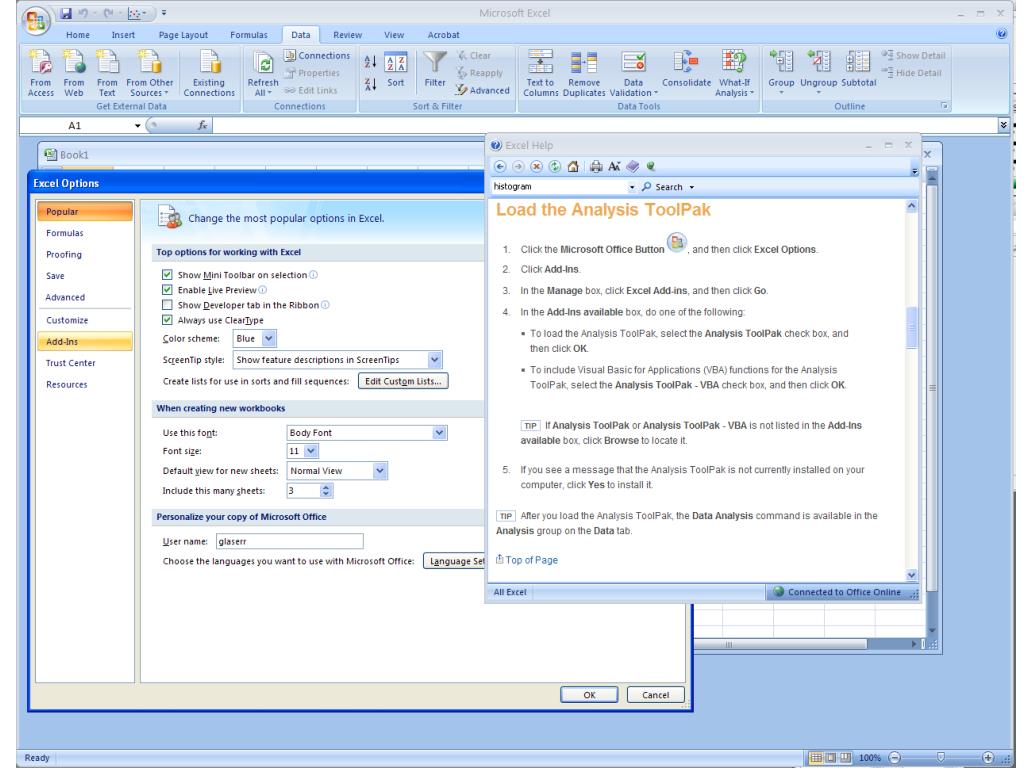Open the Review ribbon tab
Viewport: 1024px width, 768px height.
pos(347,35)
